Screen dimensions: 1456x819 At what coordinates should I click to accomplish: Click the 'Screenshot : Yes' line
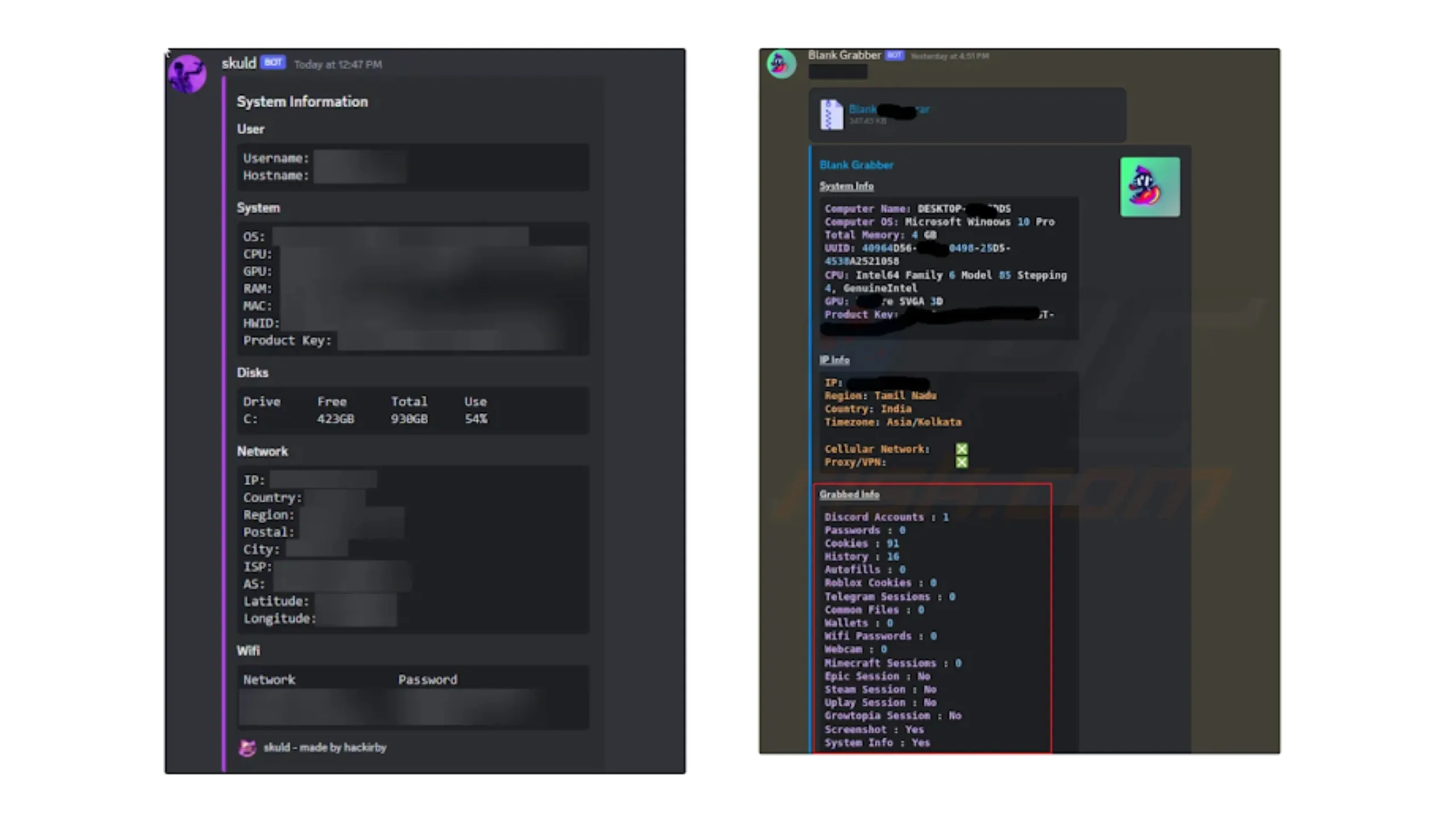[874, 729]
